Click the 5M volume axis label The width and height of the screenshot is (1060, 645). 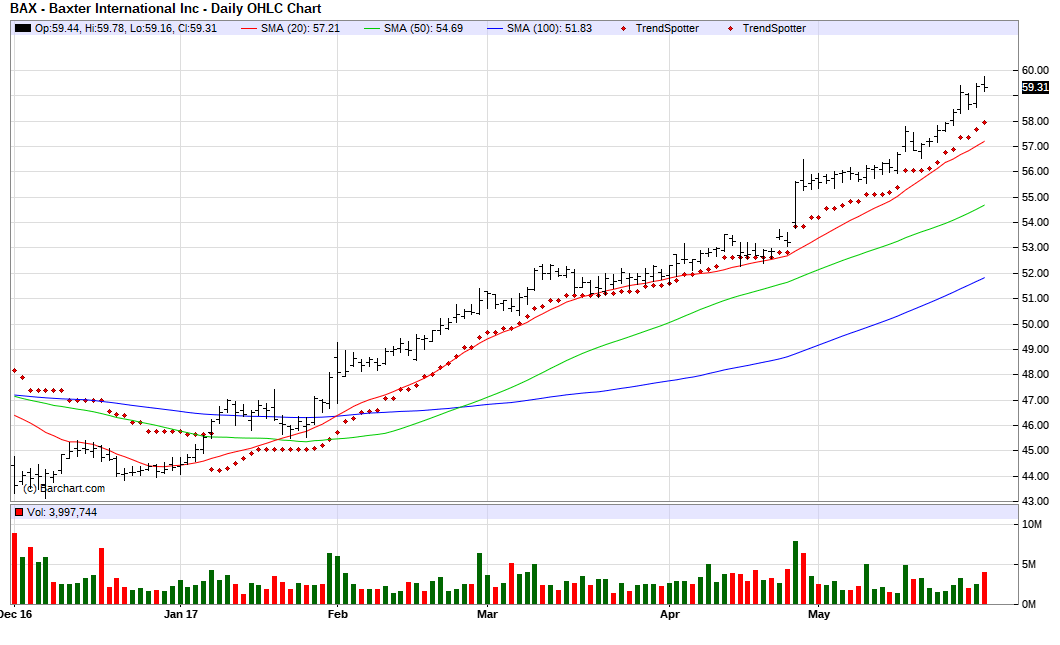pos(1028,565)
